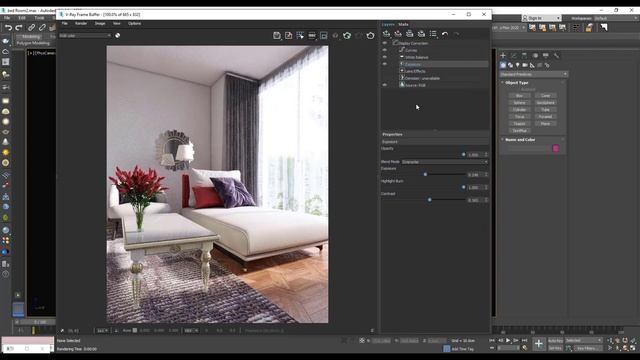Click the chain-link icon in 3ds Max toolbar

(x=31, y=28)
